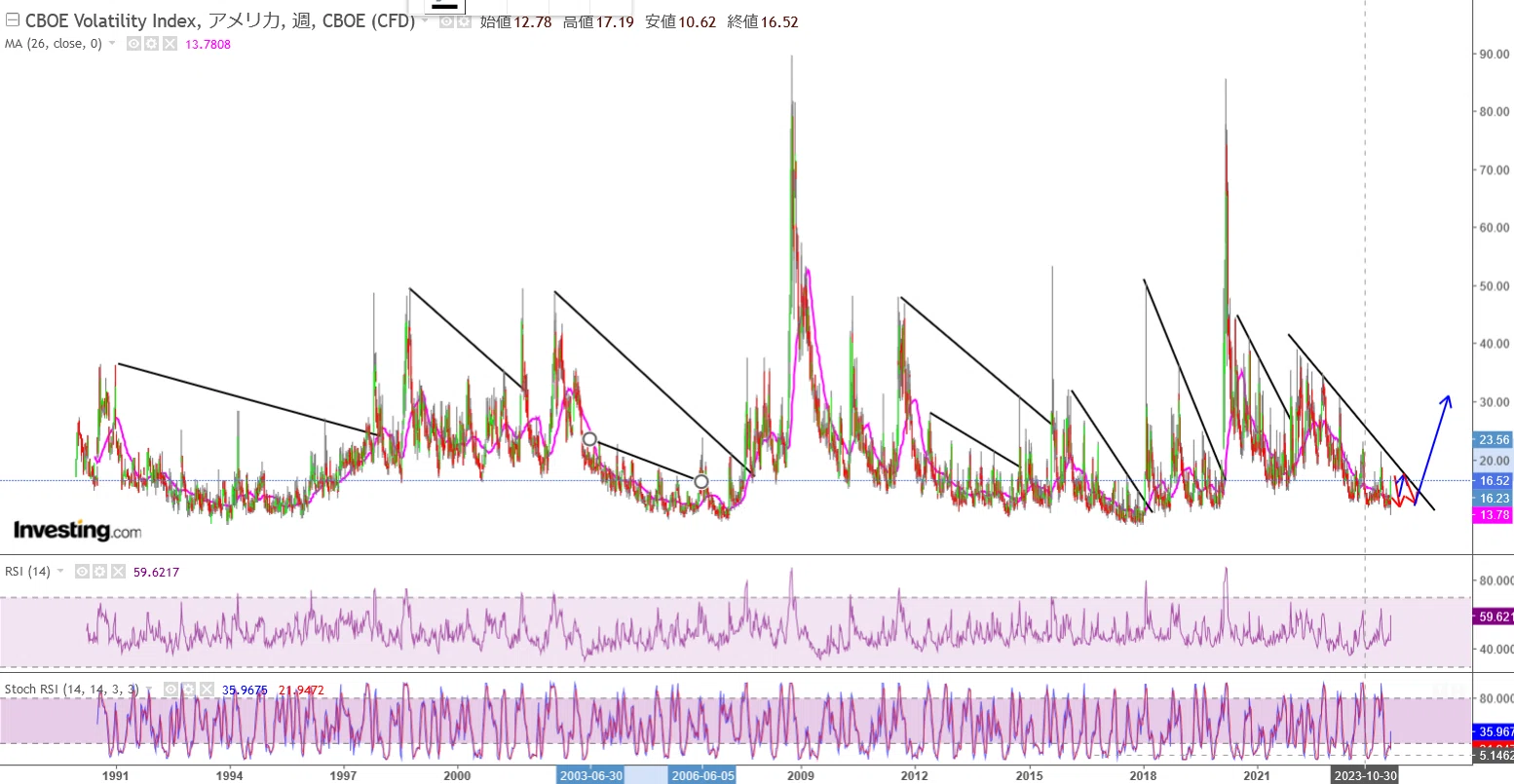Hide the RSI (14) indicator with eye icon
The height and width of the screenshot is (784, 1514).
pos(83,572)
